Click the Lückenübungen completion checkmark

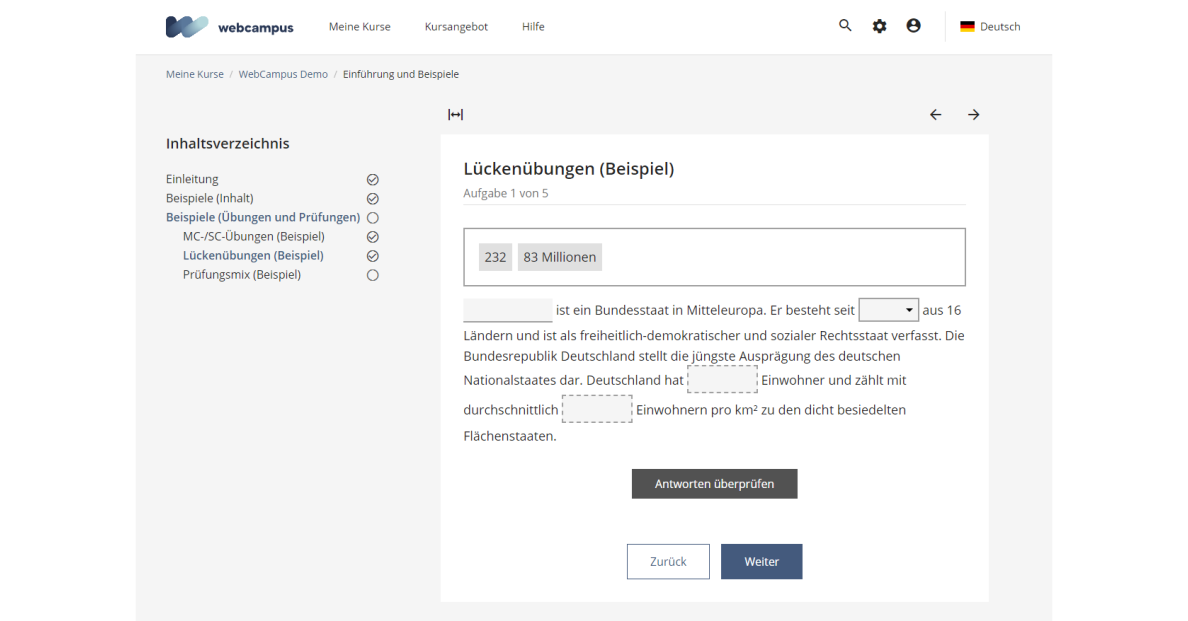(373, 256)
